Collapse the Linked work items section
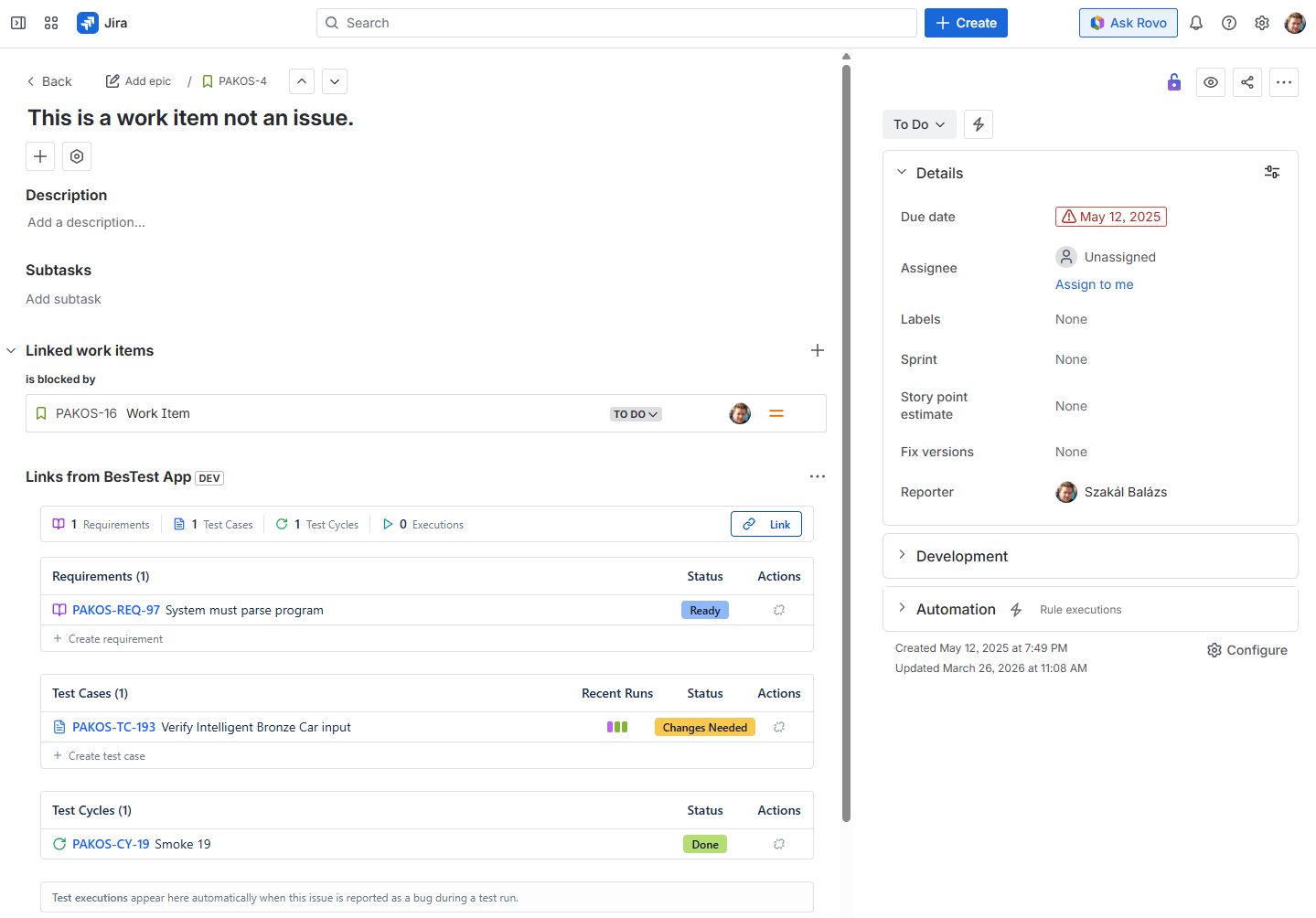Image resolution: width=1316 pixels, height=918 pixels. pyautogui.click(x=11, y=350)
